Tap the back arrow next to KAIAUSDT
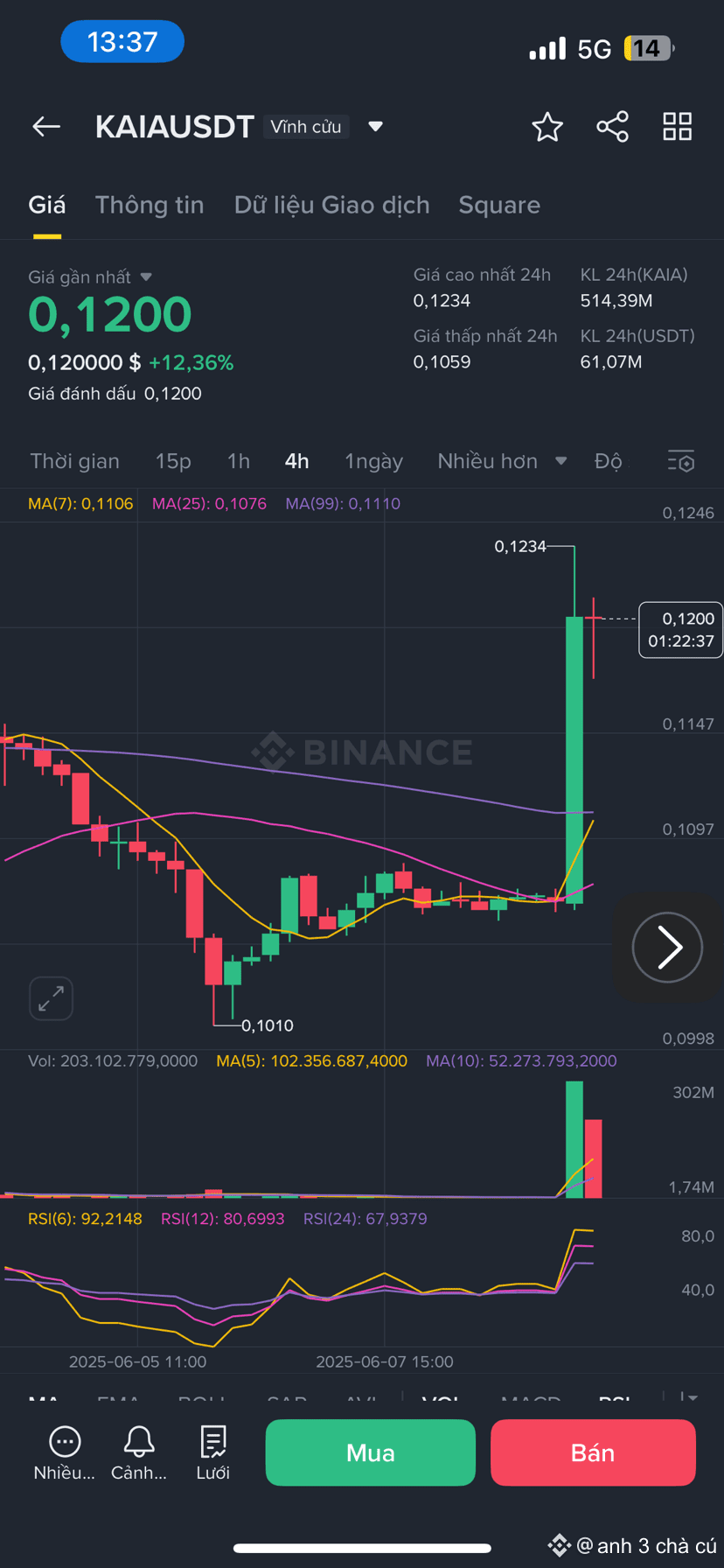The width and height of the screenshot is (724, 1568). pyautogui.click(x=46, y=127)
